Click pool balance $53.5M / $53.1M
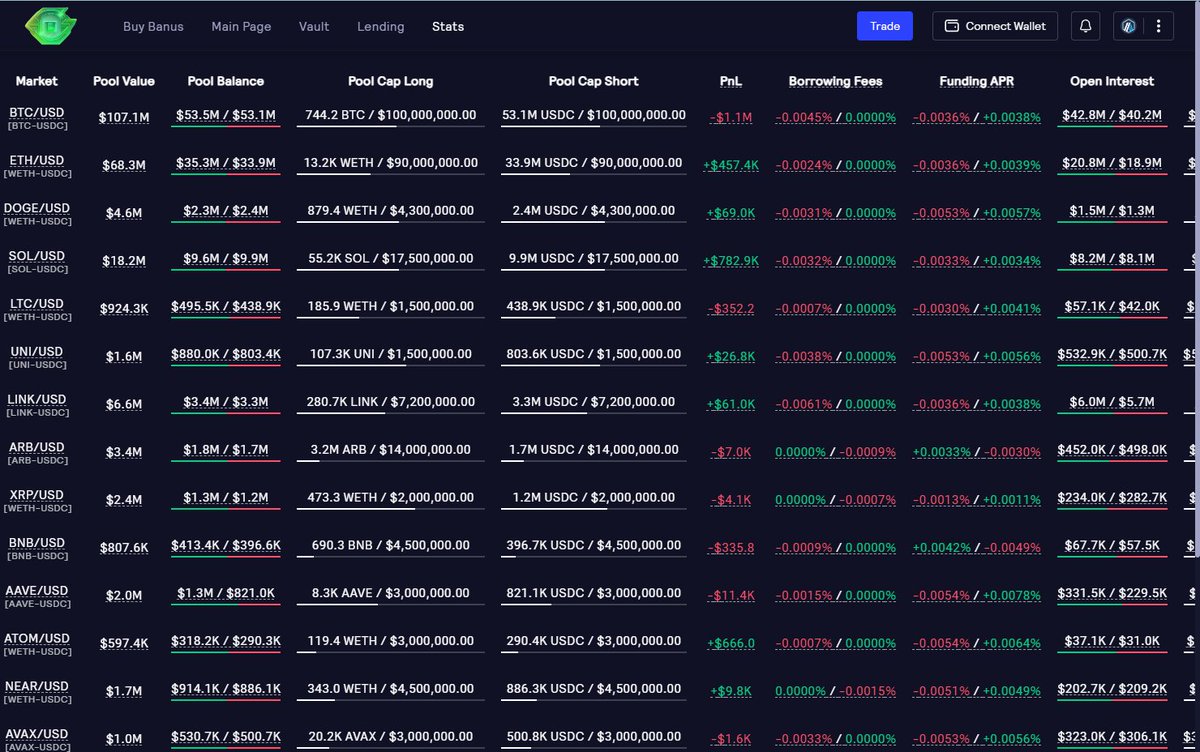Viewport: 1200px width, 752px height. (x=226, y=116)
